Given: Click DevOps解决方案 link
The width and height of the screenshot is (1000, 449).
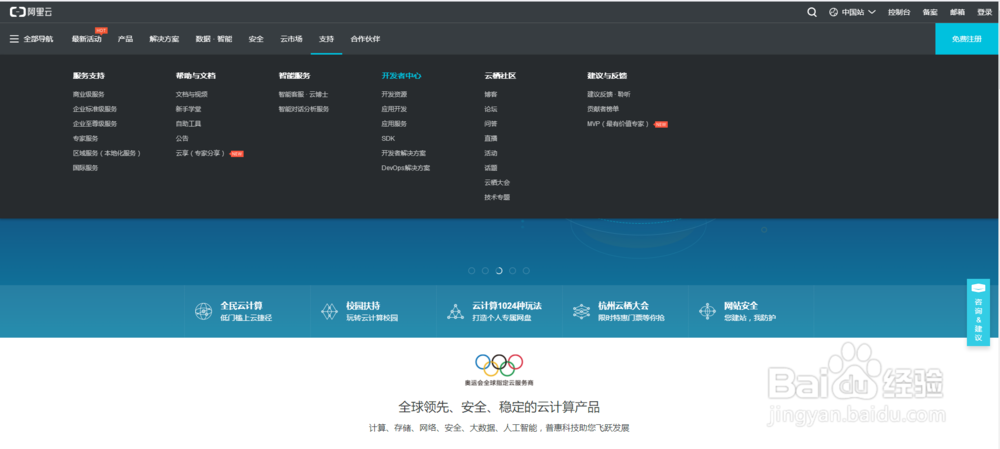Looking at the screenshot, I should point(406,168).
